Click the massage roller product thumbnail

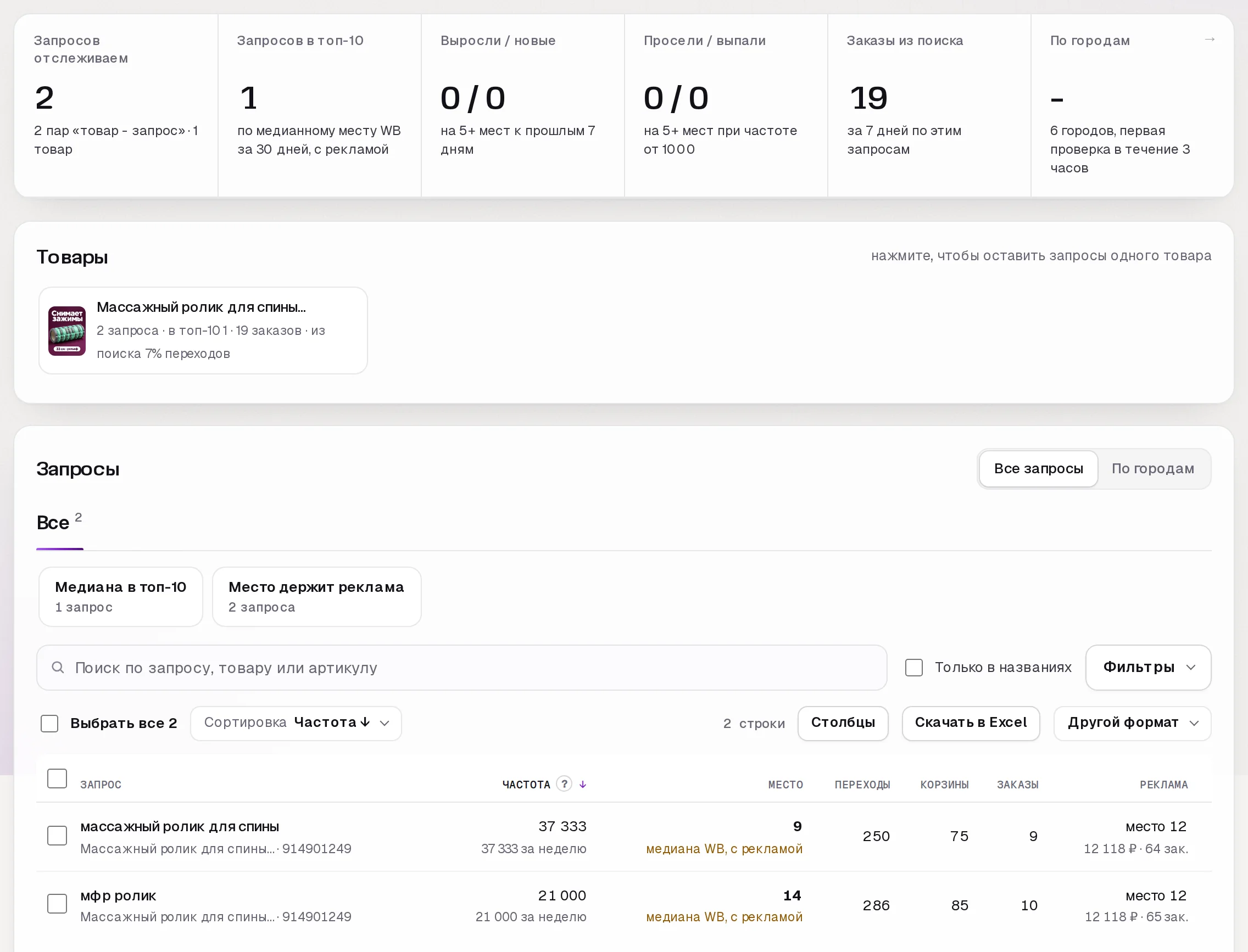67,331
